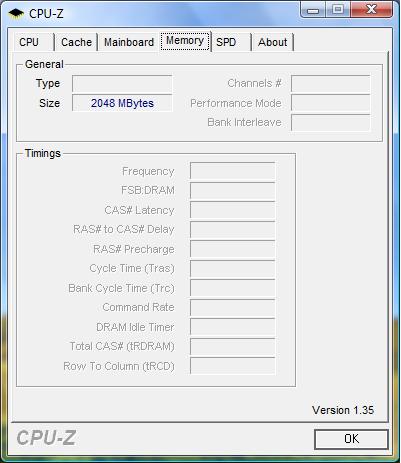Click the Row To Column (tRCD) field

click(x=233, y=366)
